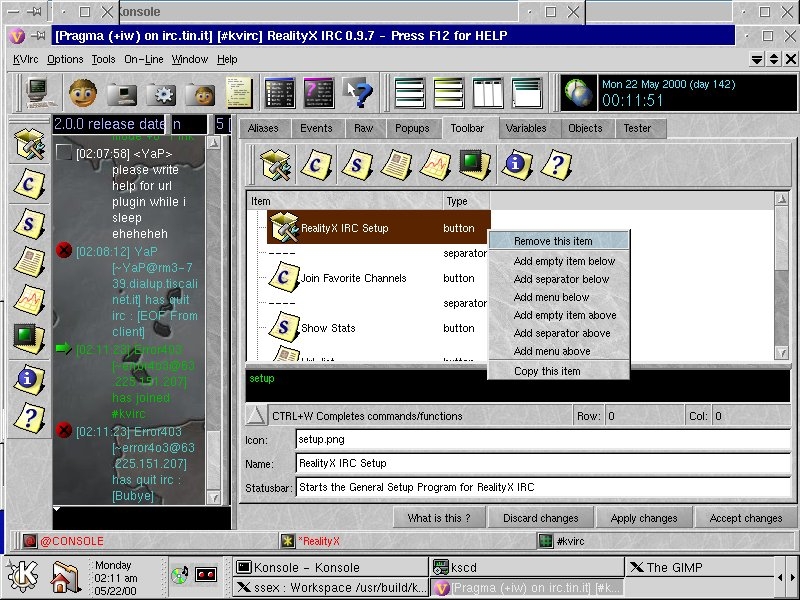Image resolution: width=800 pixels, height=600 pixels.
Task: Switch to the Events tab
Action: coord(316,129)
